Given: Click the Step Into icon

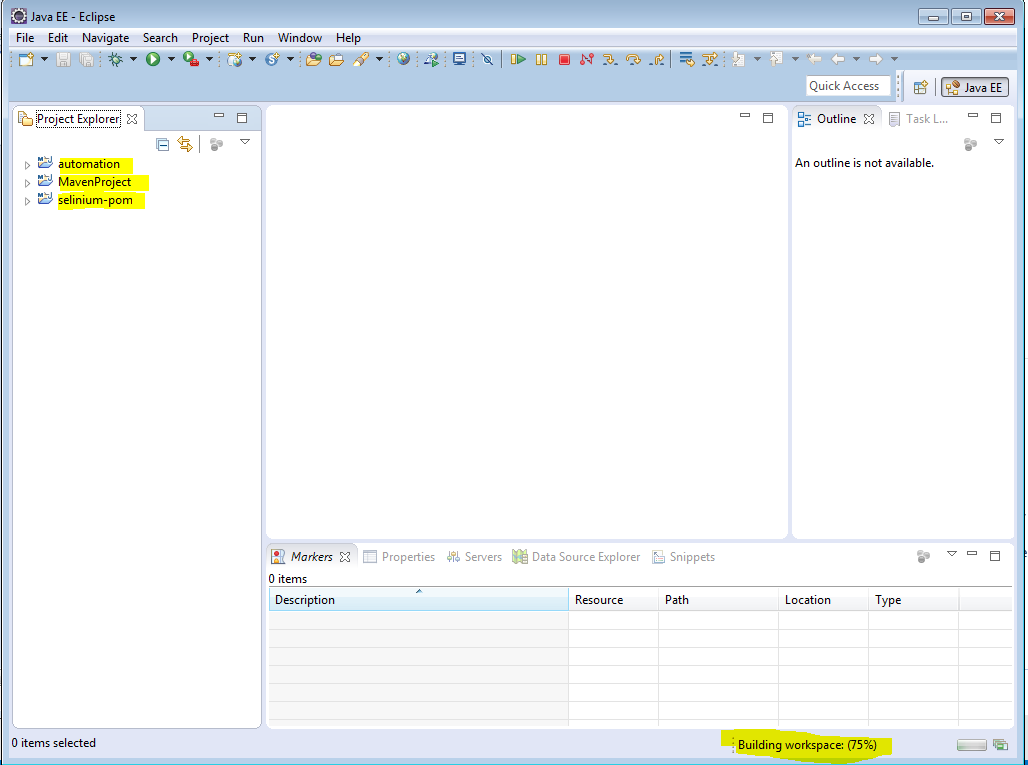Looking at the screenshot, I should [x=610, y=60].
